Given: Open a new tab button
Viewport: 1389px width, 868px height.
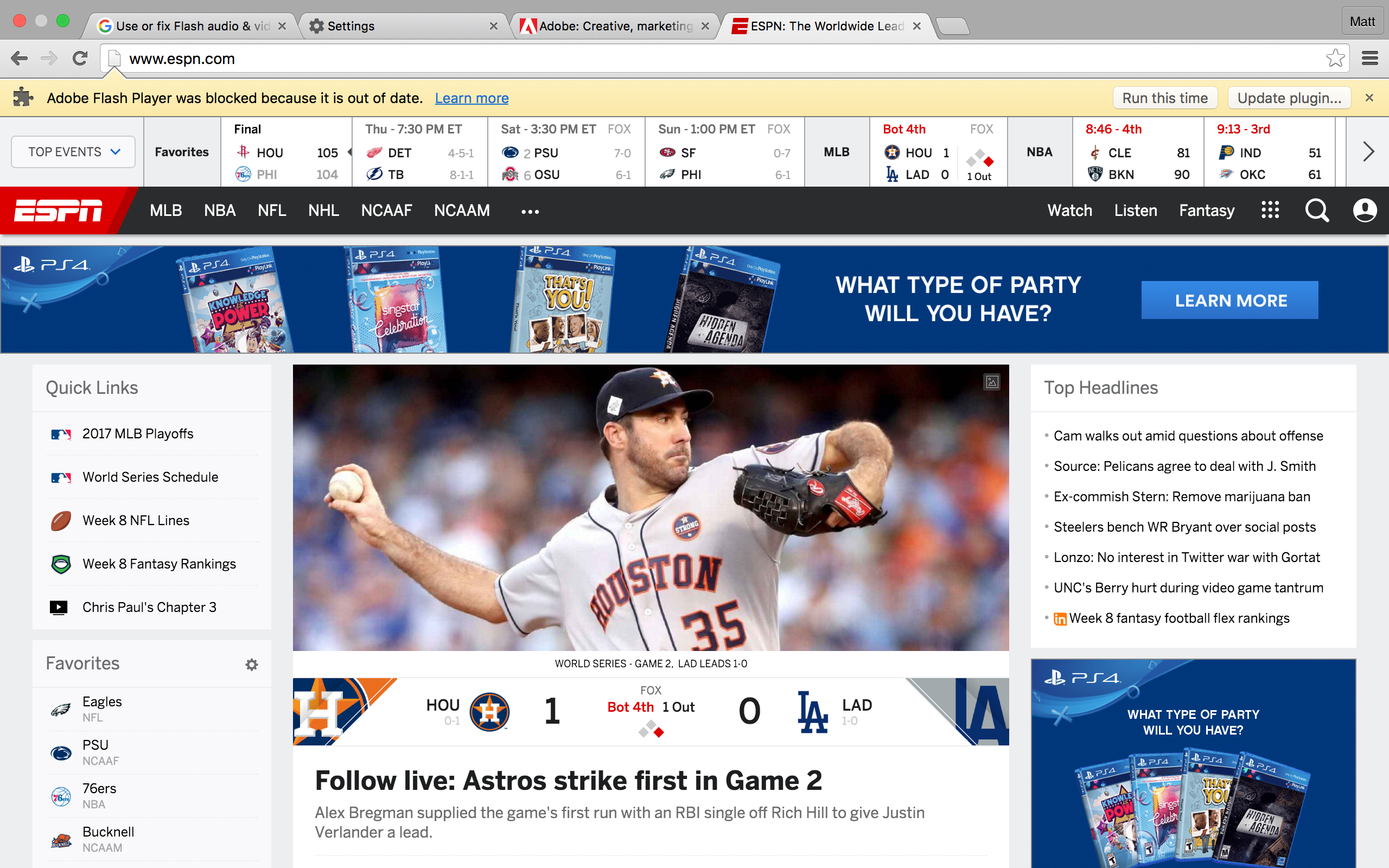Looking at the screenshot, I should (x=952, y=26).
